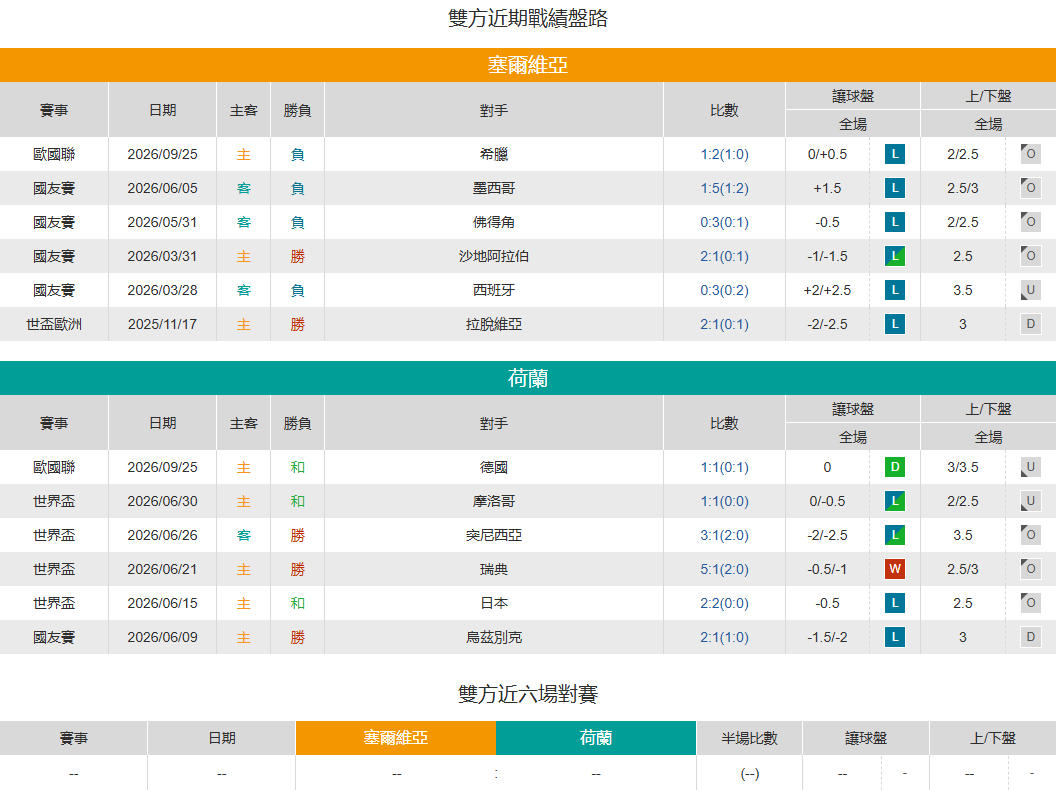Click the D over/under badge in 烏茲別克 row
1056x790 pixels.
[x=1030, y=637]
